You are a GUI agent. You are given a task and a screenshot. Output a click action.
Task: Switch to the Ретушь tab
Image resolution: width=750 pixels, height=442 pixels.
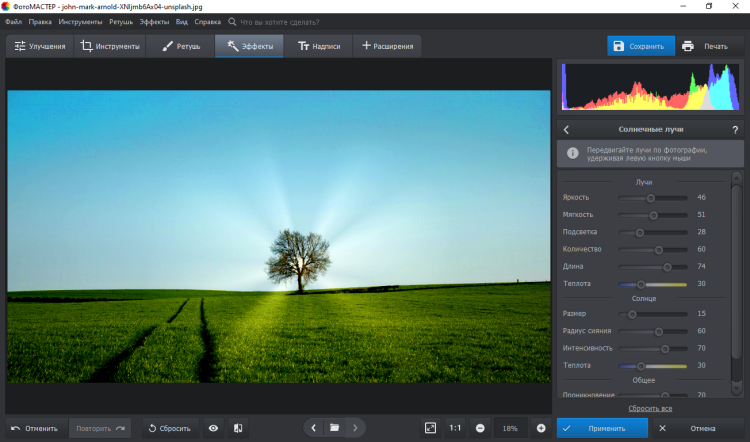pos(180,46)
